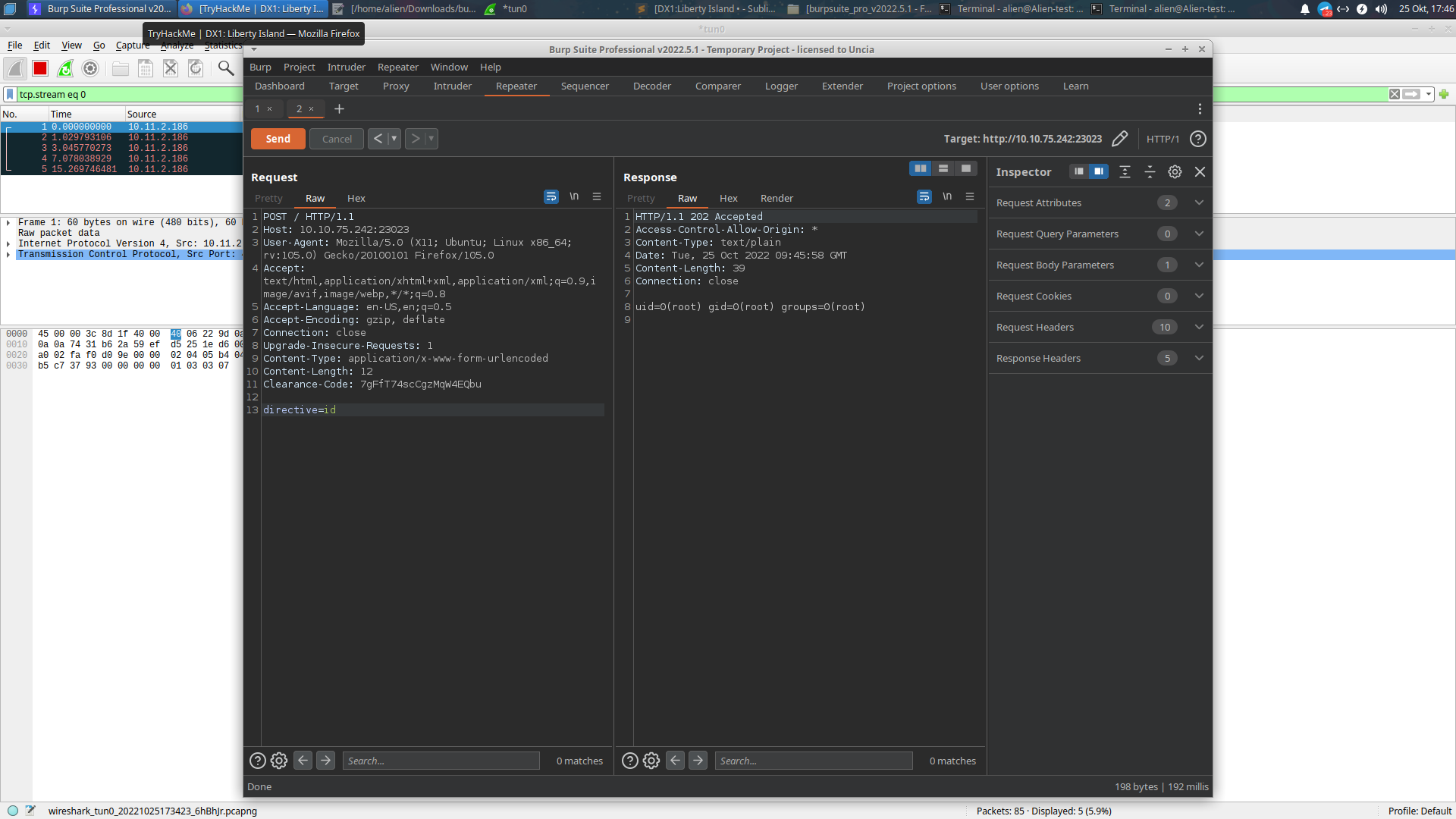Image resolution: width=1456 pixels, height=819 pixels.
Task: Open Wireshark's find packet tool
Action: pos(225,68)
